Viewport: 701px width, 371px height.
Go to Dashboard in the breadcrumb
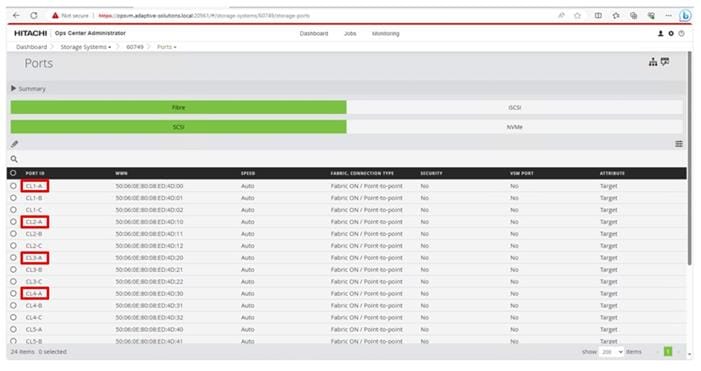31,47
